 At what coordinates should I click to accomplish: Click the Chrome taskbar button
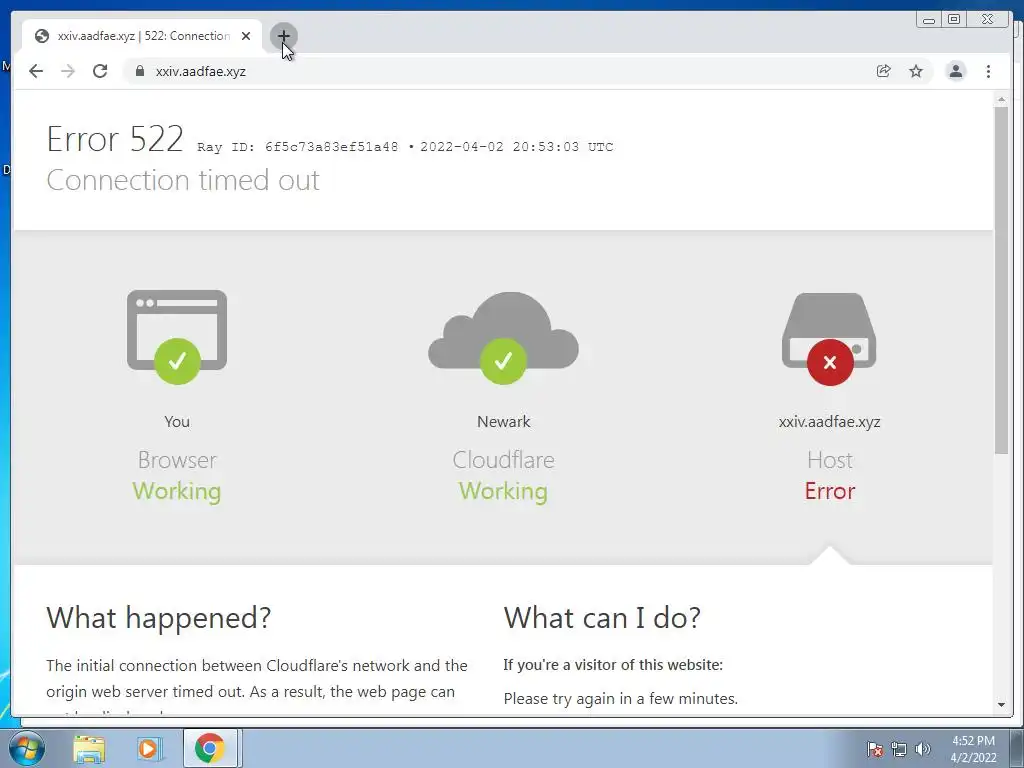click(209, 748)
